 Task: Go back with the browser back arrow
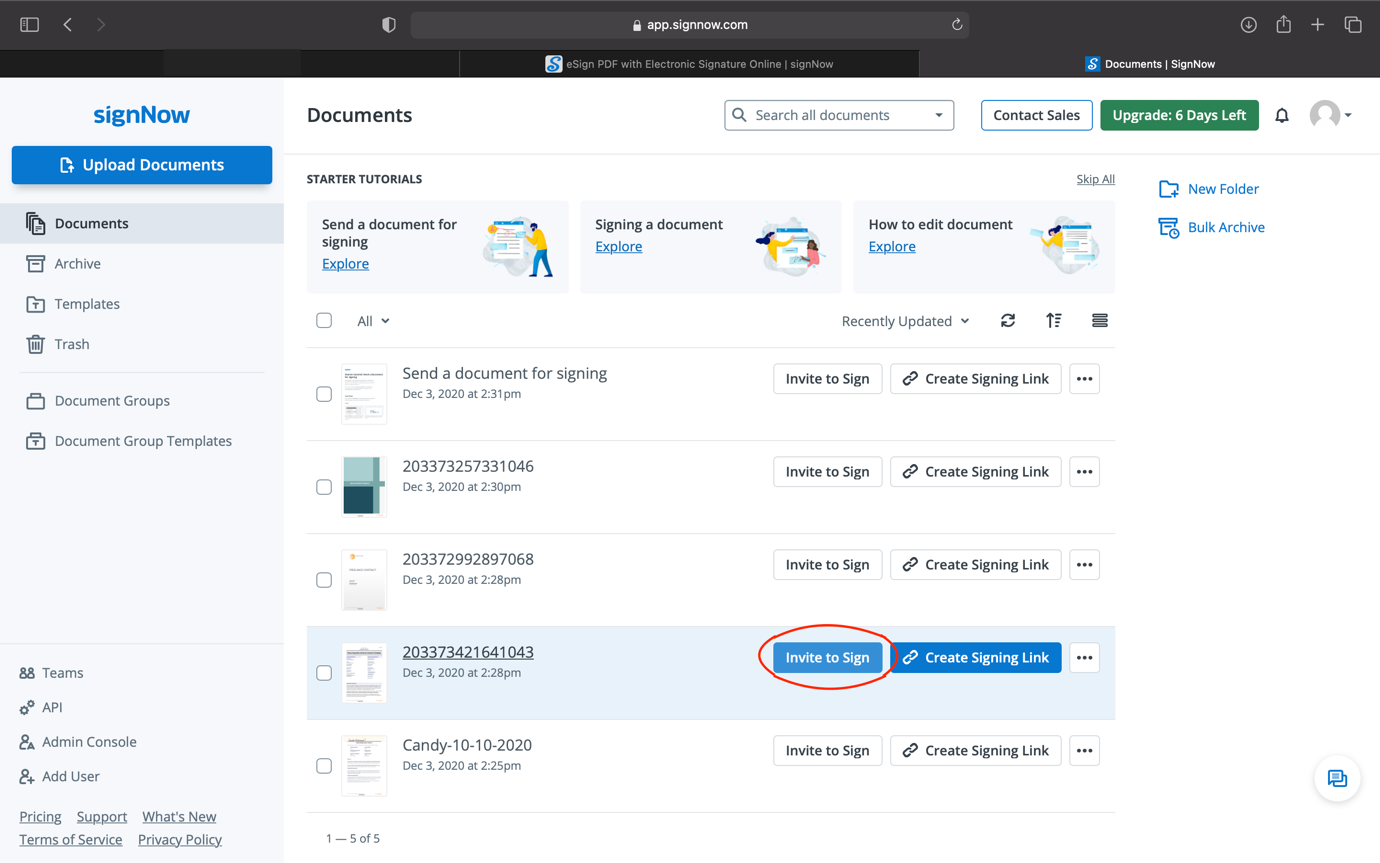pos(68,25)
